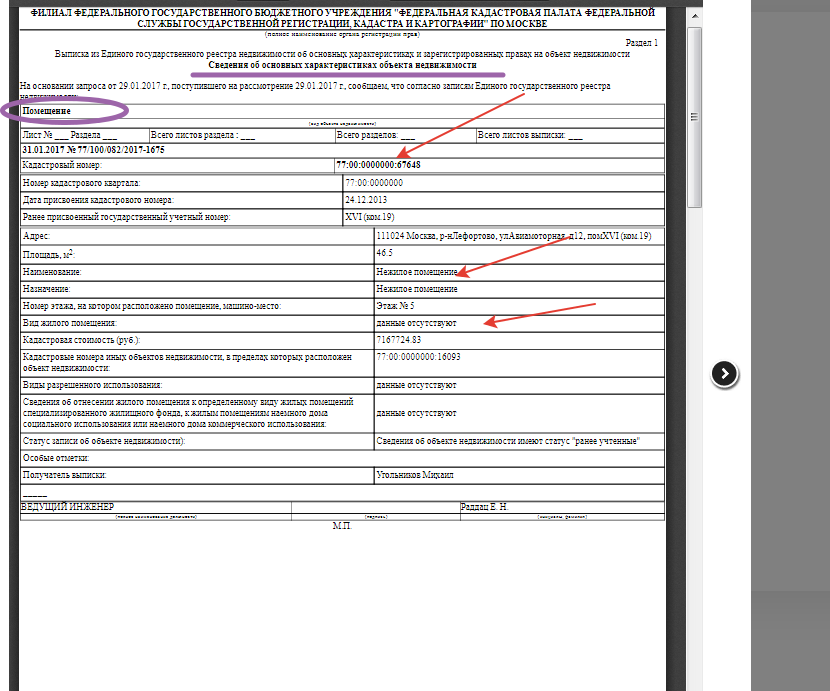Click the document number 31.01.2017 № 77/100/082/2017-1675
The image size is (830, 691).
(93, 150)
